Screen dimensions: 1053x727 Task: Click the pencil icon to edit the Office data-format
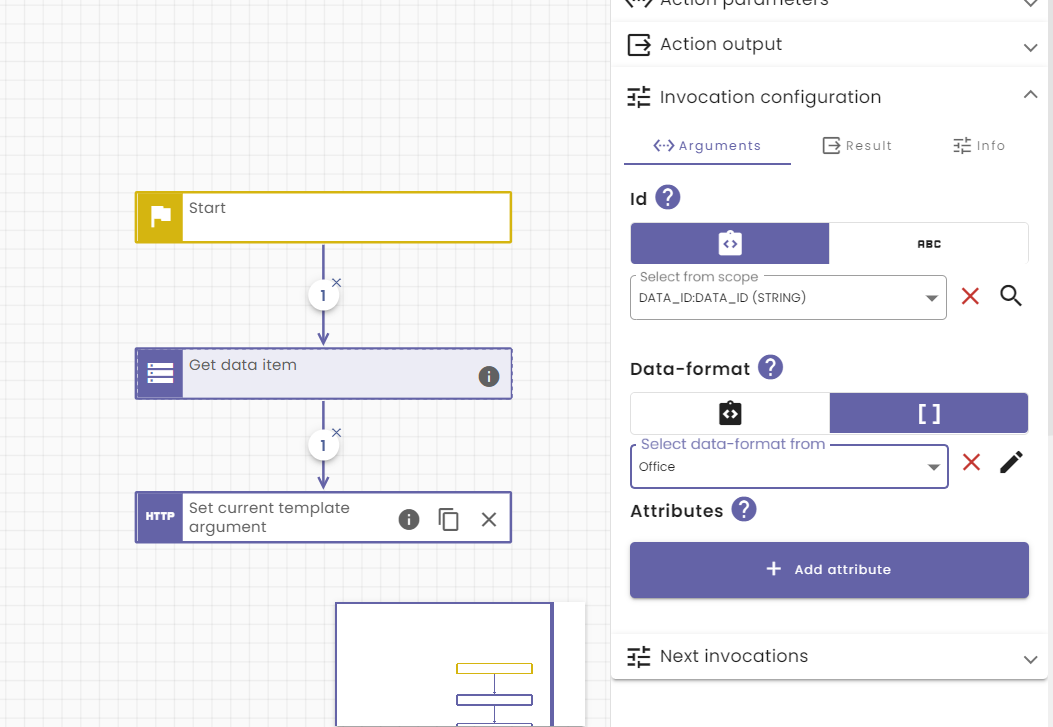(1010, 461)
